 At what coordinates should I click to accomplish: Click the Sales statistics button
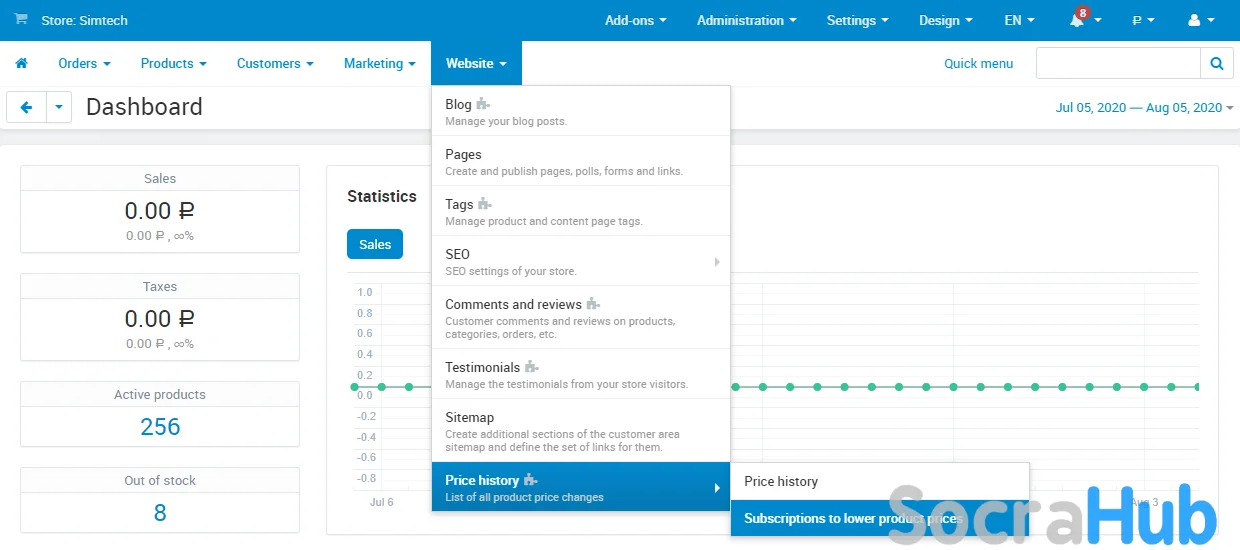(x=375, y=244)
